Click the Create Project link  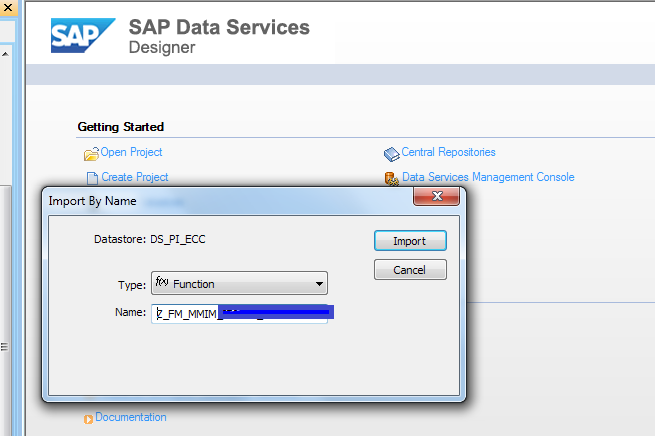pos(135,177)
